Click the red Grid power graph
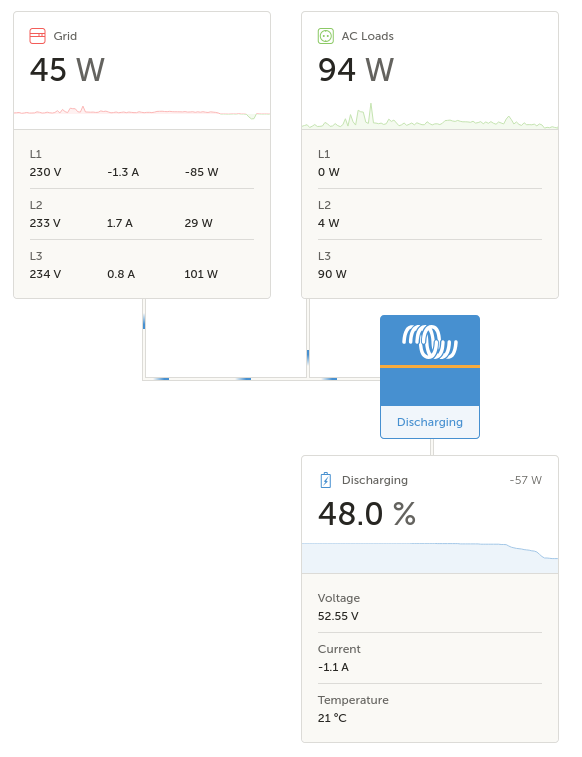Viewport: 582px width, 757px height. [x=142, y=112]
